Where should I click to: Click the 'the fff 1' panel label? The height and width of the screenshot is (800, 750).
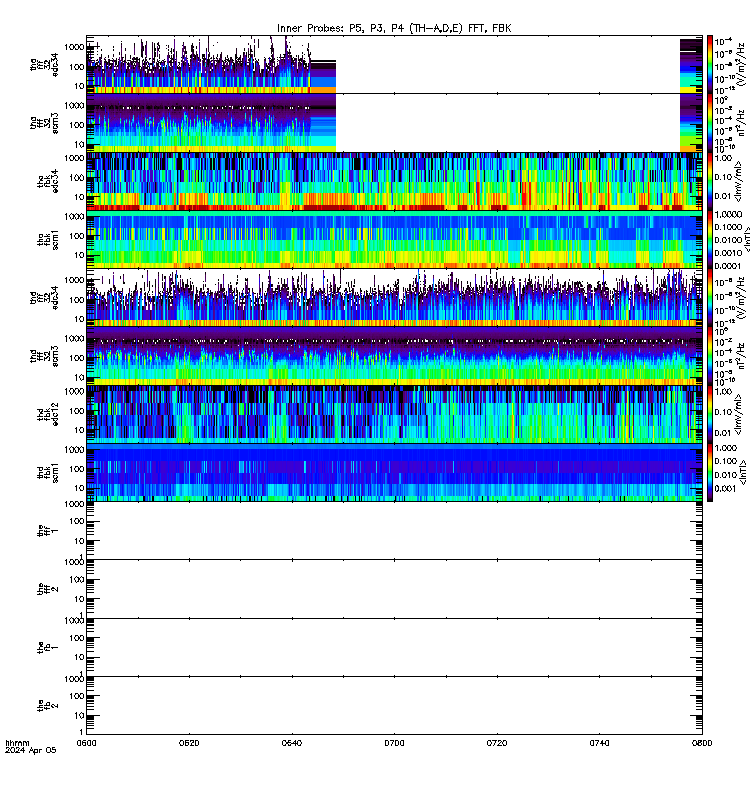pos(48,531)
